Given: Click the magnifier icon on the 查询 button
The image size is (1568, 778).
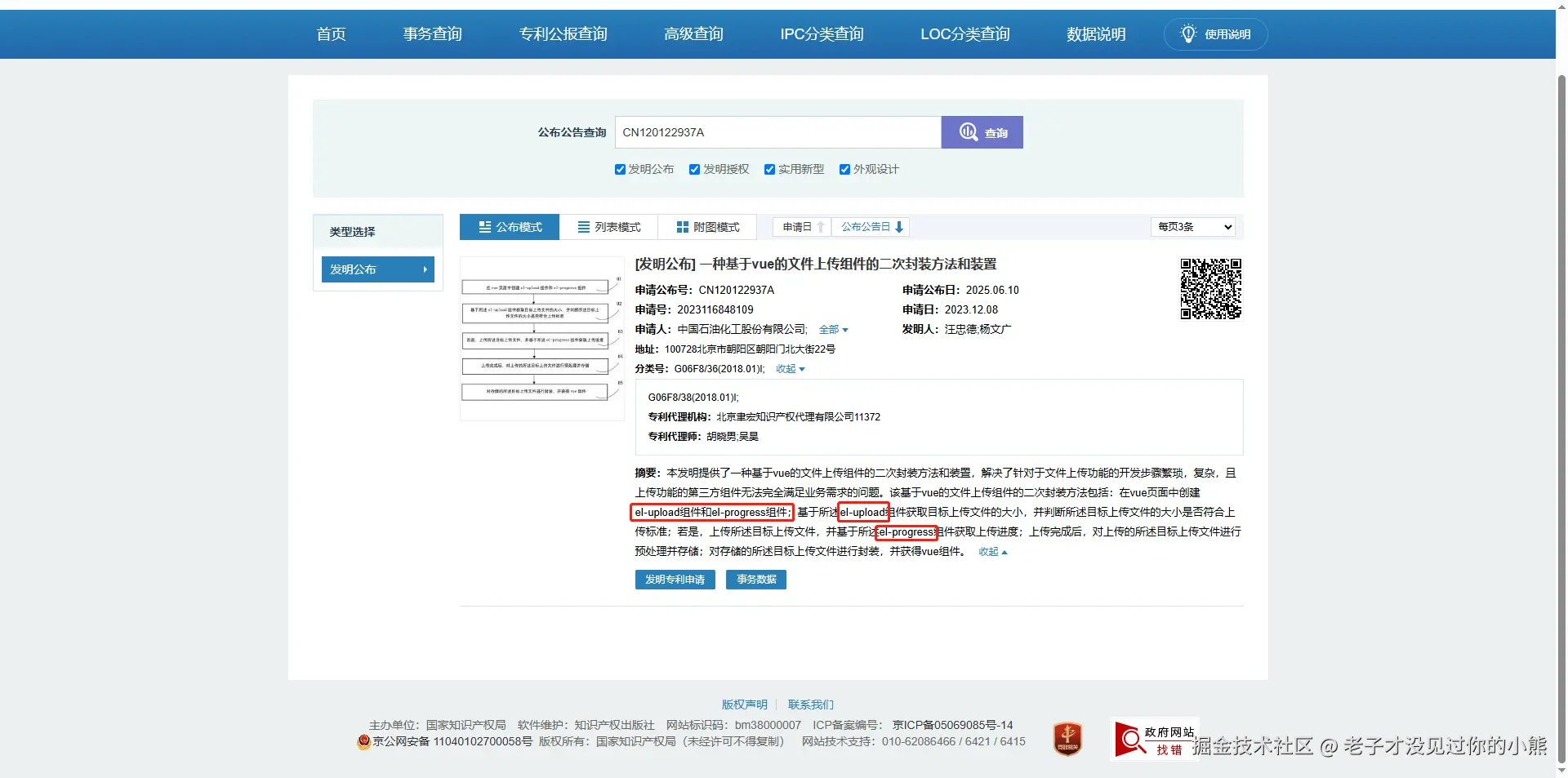Looking at the screenshot, I should click(x=969, y=132).
